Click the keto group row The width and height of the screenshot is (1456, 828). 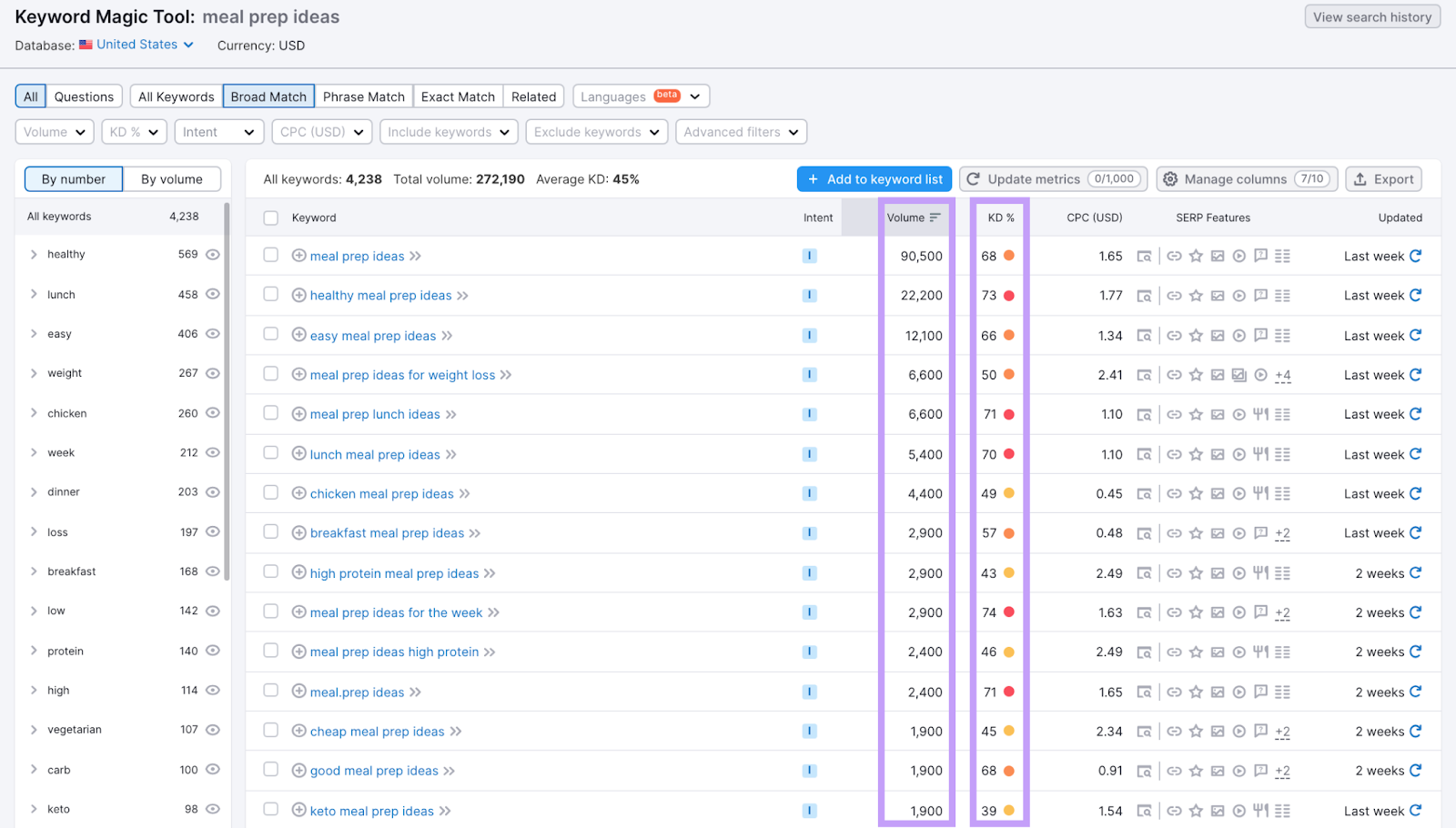point(120,809)
